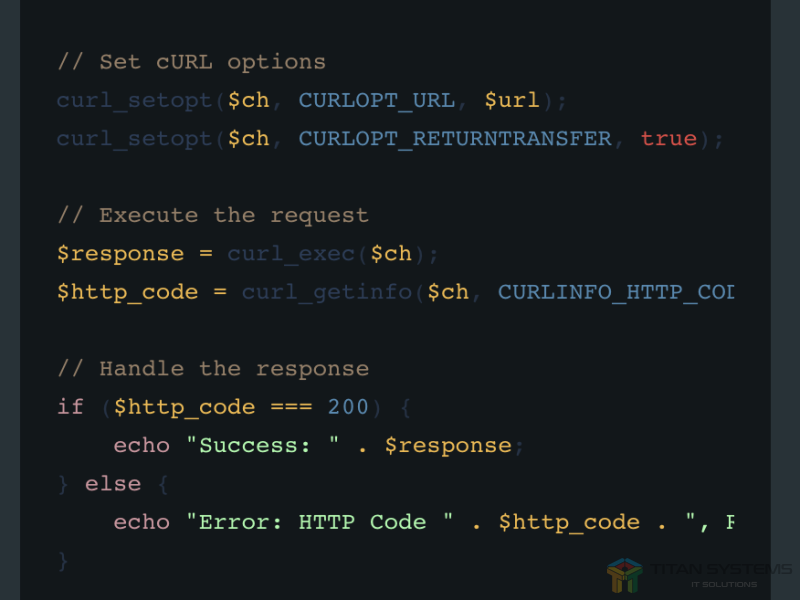Viewport: 800px width, 600px height.
Task: Click the CURLOPT_URL constant
Action: (377, 100)
